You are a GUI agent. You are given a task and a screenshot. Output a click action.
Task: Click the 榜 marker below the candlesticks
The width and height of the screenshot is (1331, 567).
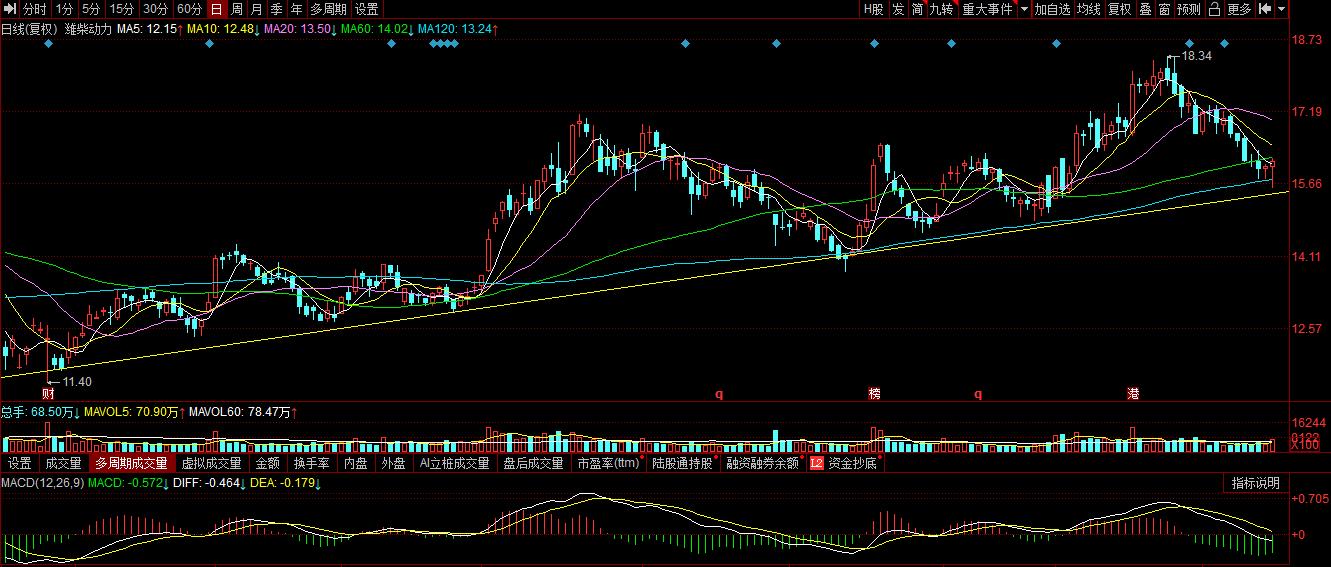tap(875, 393)
